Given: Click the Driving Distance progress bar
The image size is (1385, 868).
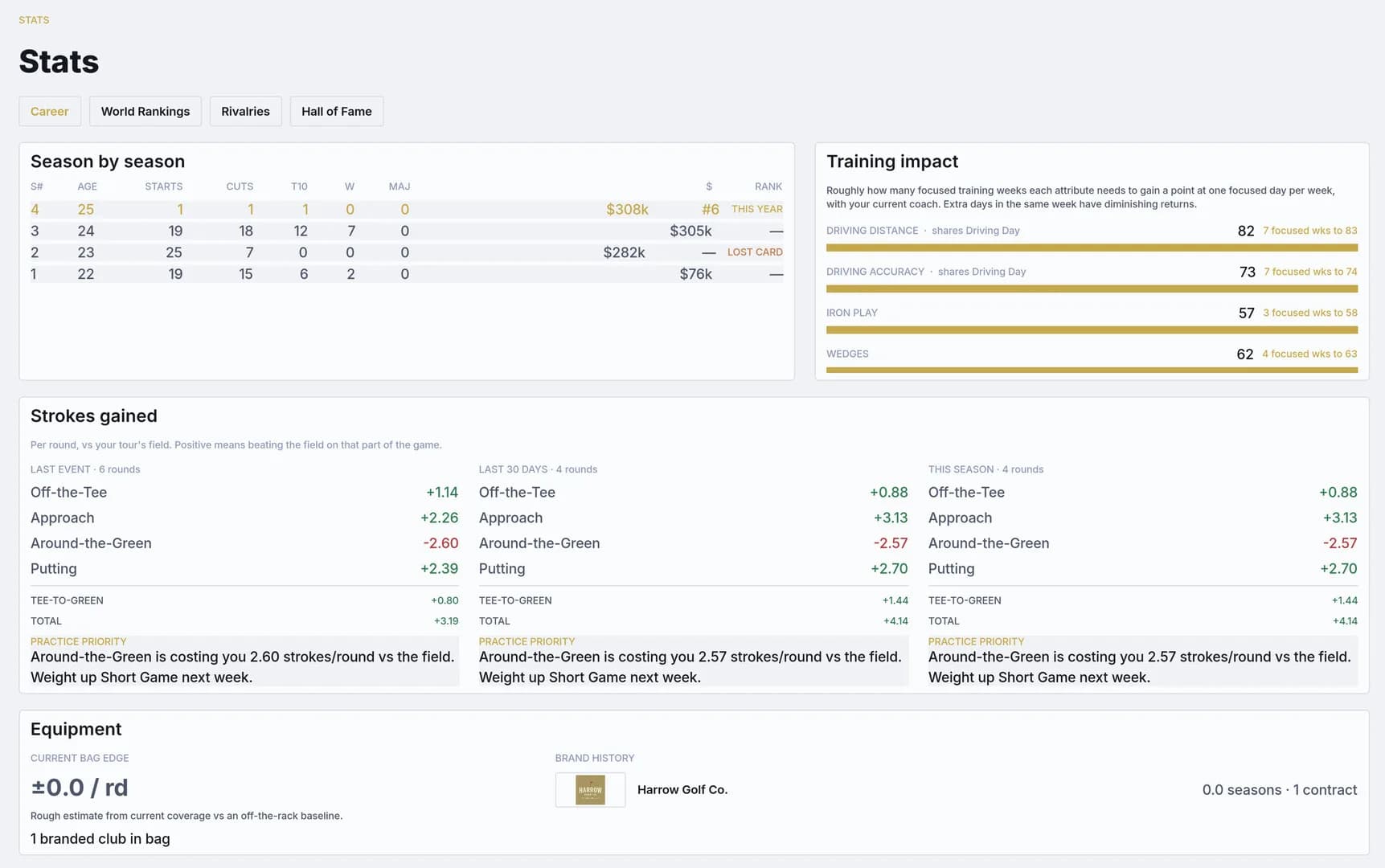Looking at the screenshot, I should pyautogui.click(x=1092, y=248).
